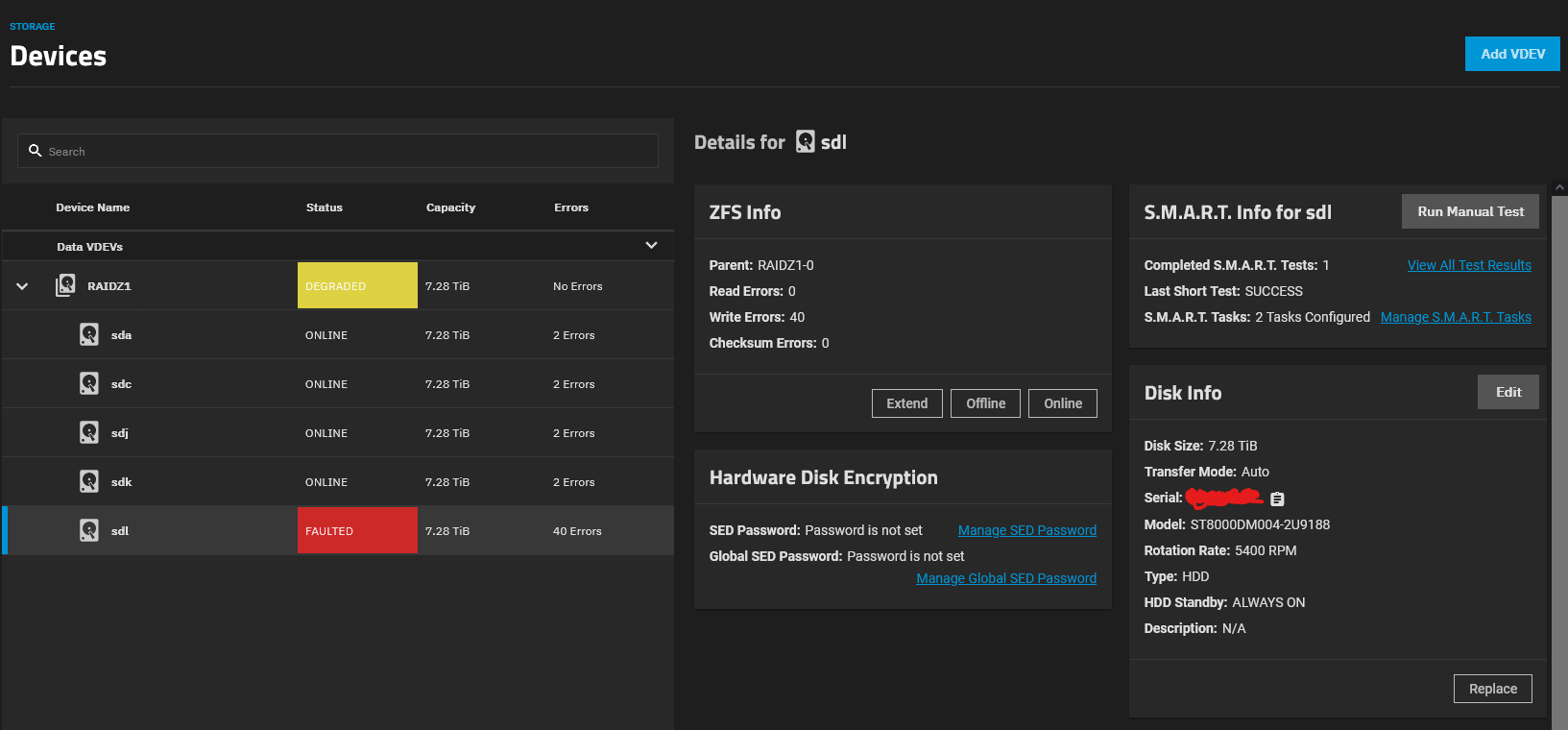The image size is (1568, 730).
Task: Click the model ST8000DM004-2U9188 text
Action: click(1260, 524)
